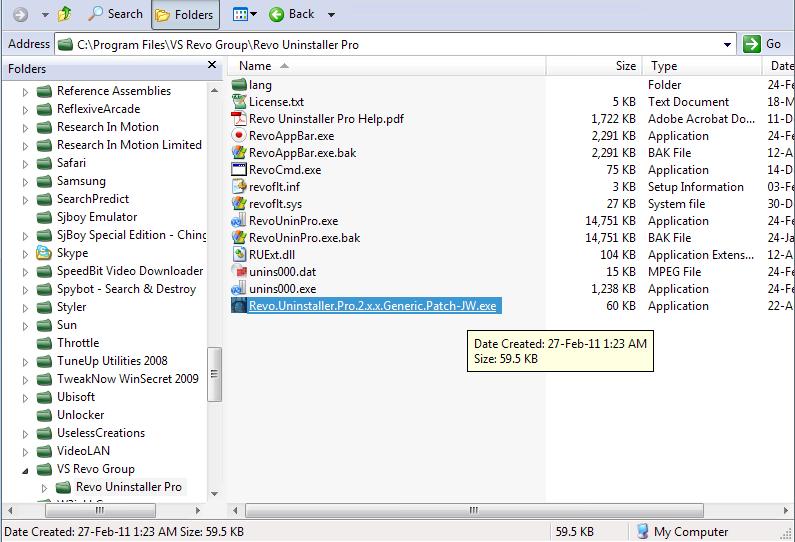This screenshot has height=542, width=795.
Task: Select the revoflt.inf file icon
Action: click(239, 187)
